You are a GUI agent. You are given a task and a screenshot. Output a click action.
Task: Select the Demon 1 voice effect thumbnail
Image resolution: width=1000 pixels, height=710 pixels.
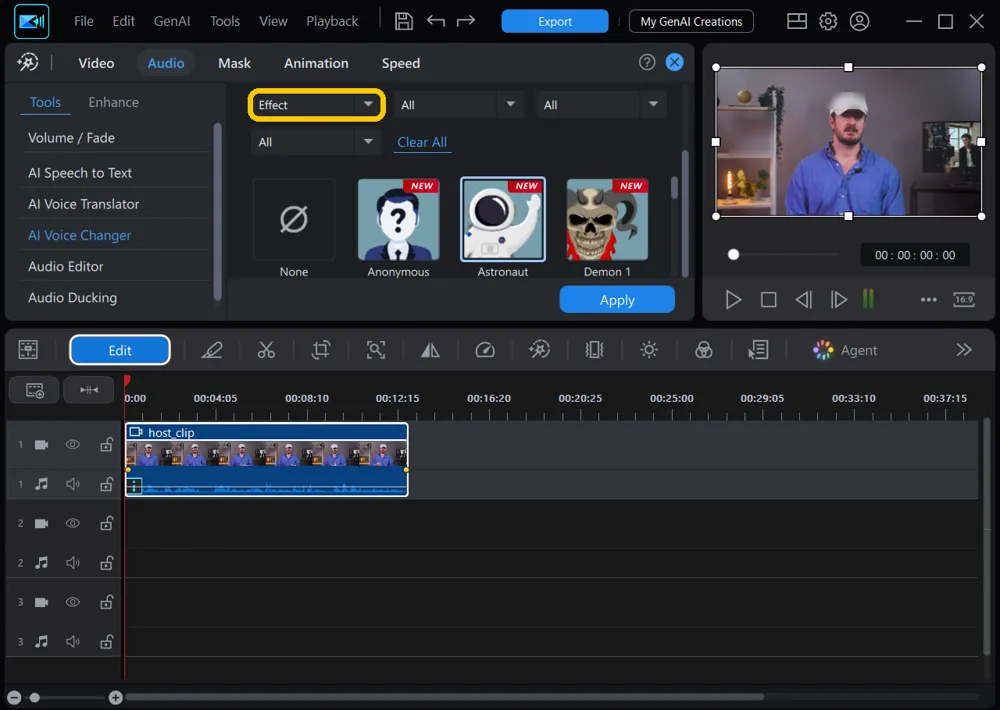tap(607, 220)
